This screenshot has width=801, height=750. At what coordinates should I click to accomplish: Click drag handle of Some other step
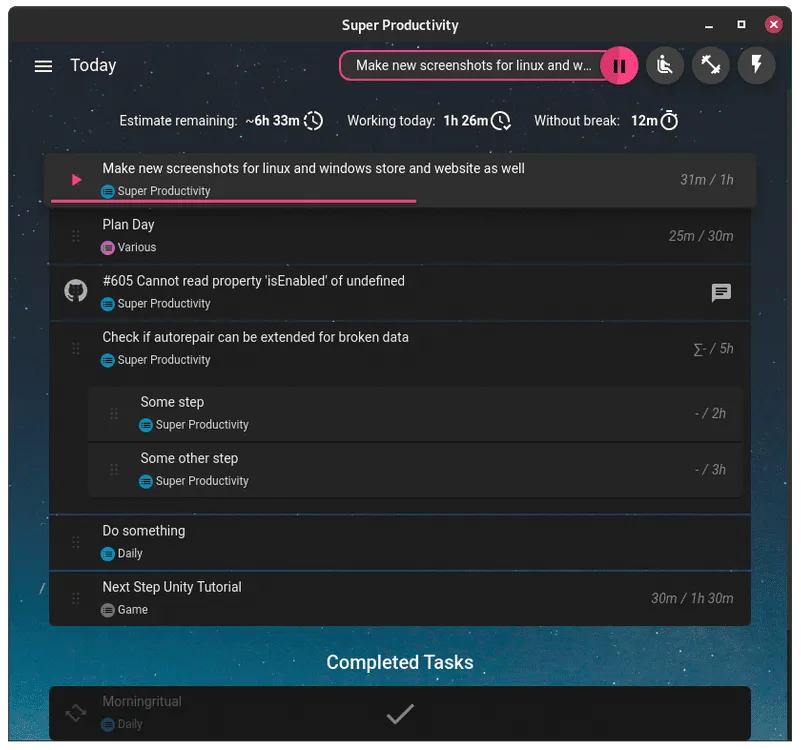114,470
